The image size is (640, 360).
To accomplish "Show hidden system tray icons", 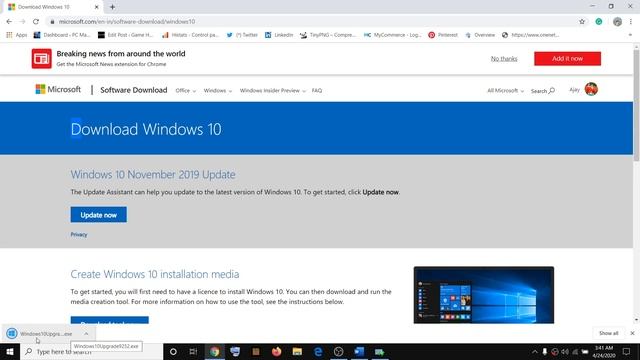I will coord(535,352).
